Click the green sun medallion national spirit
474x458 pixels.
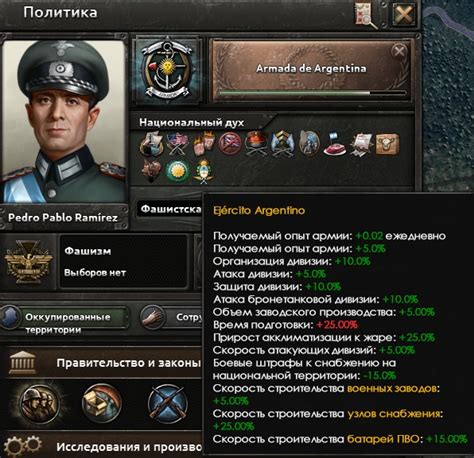point(177,171)
